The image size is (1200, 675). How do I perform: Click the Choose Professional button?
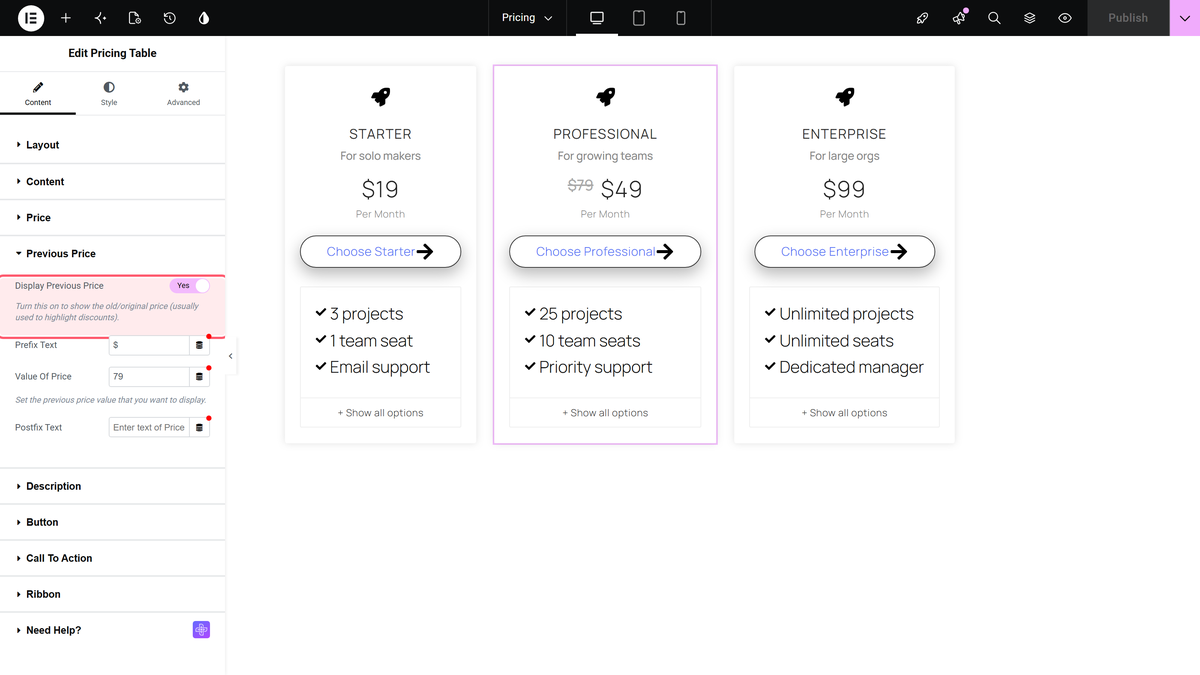point(605,252)
